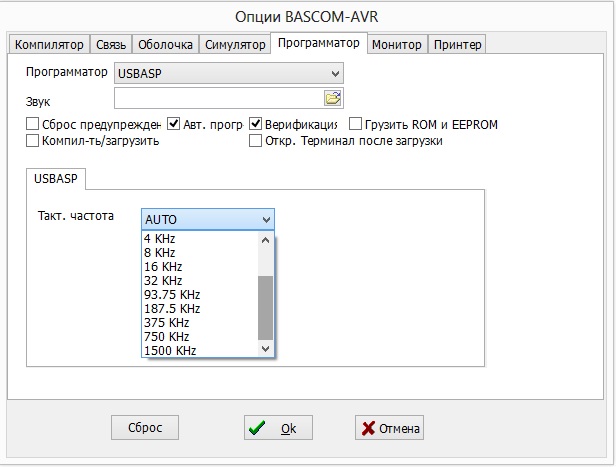
Task: Click the frequency list scrollbar thumb
Action: [266, 308]
